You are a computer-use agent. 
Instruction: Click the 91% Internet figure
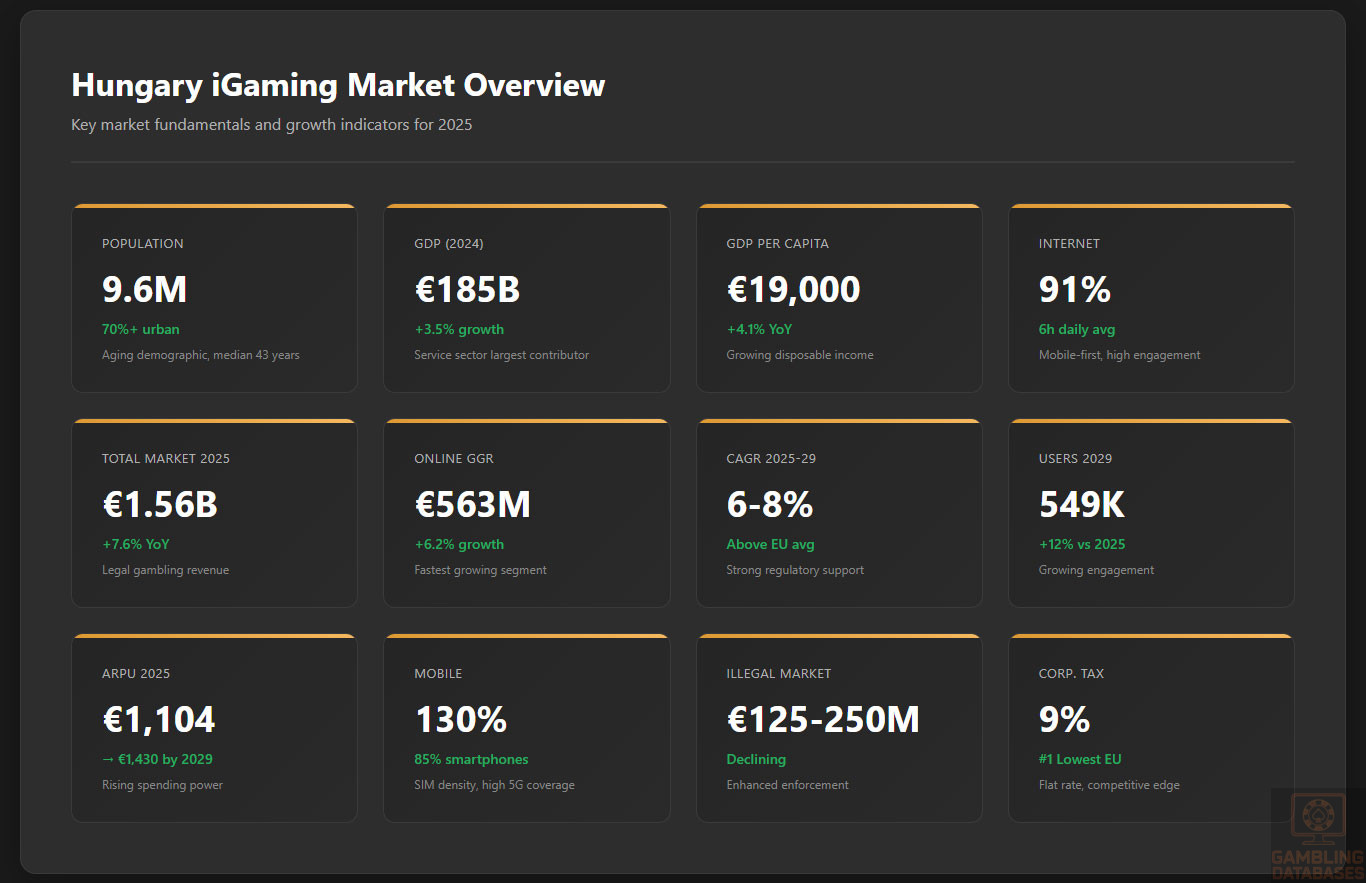(1075, 289)
